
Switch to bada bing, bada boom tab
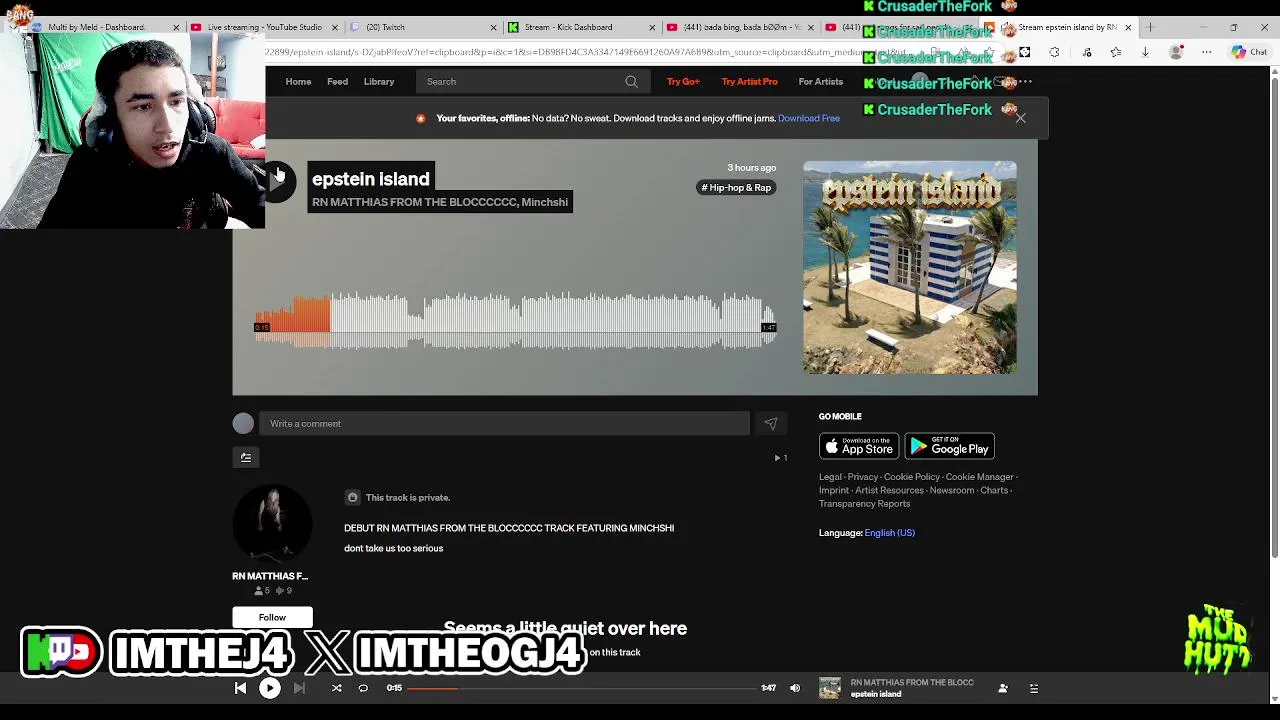pyautogui.click(x=741, y=27)
